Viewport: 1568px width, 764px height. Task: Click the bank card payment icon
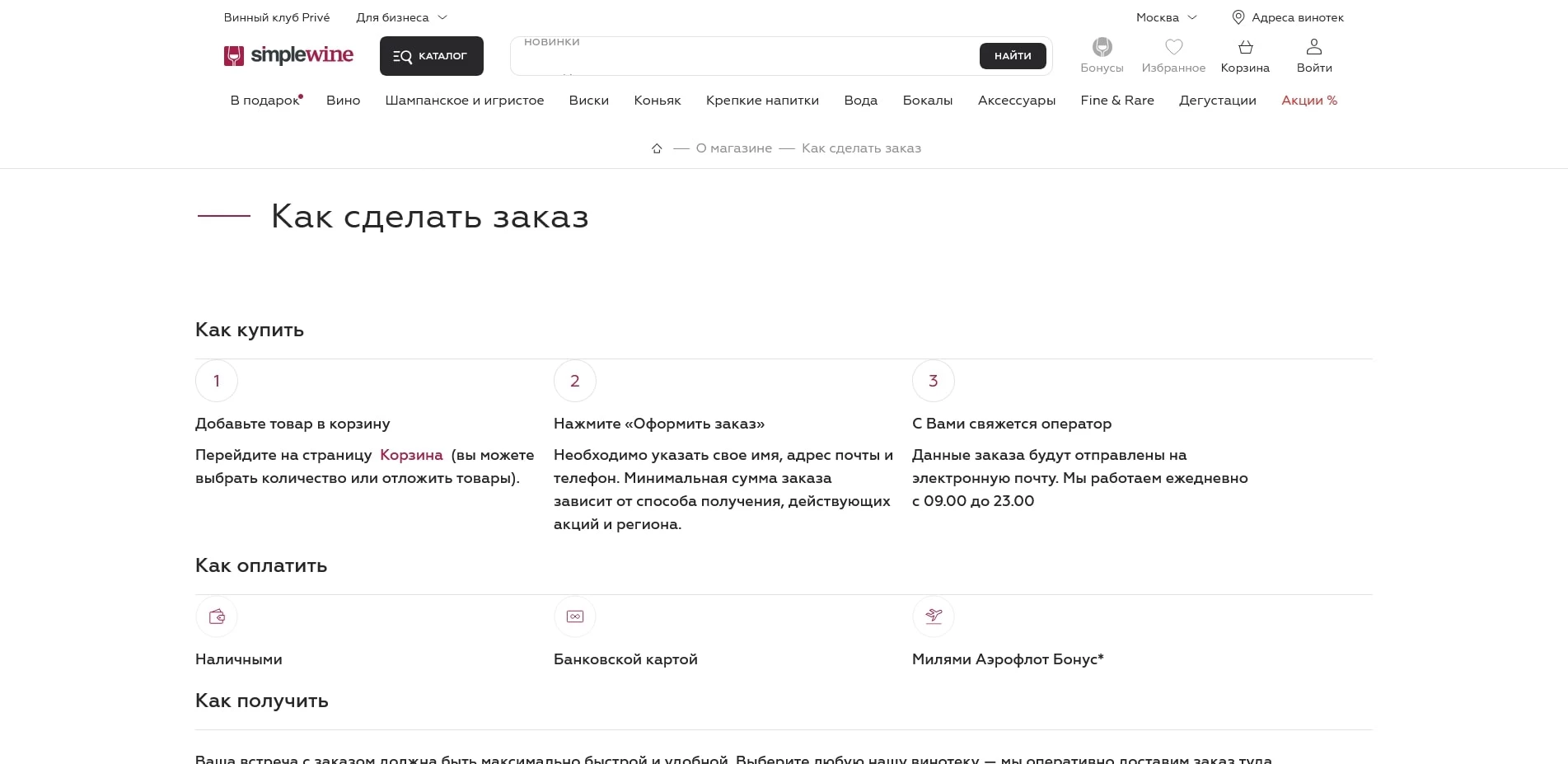(x=575, y=616)
